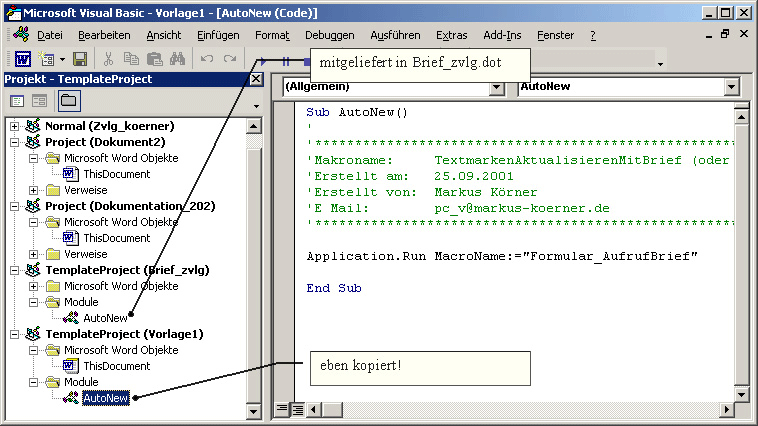The width and height of the screenshot is (758, 426).
Task: Click the Cut scissors icon
Action: (x=108, y=59)
